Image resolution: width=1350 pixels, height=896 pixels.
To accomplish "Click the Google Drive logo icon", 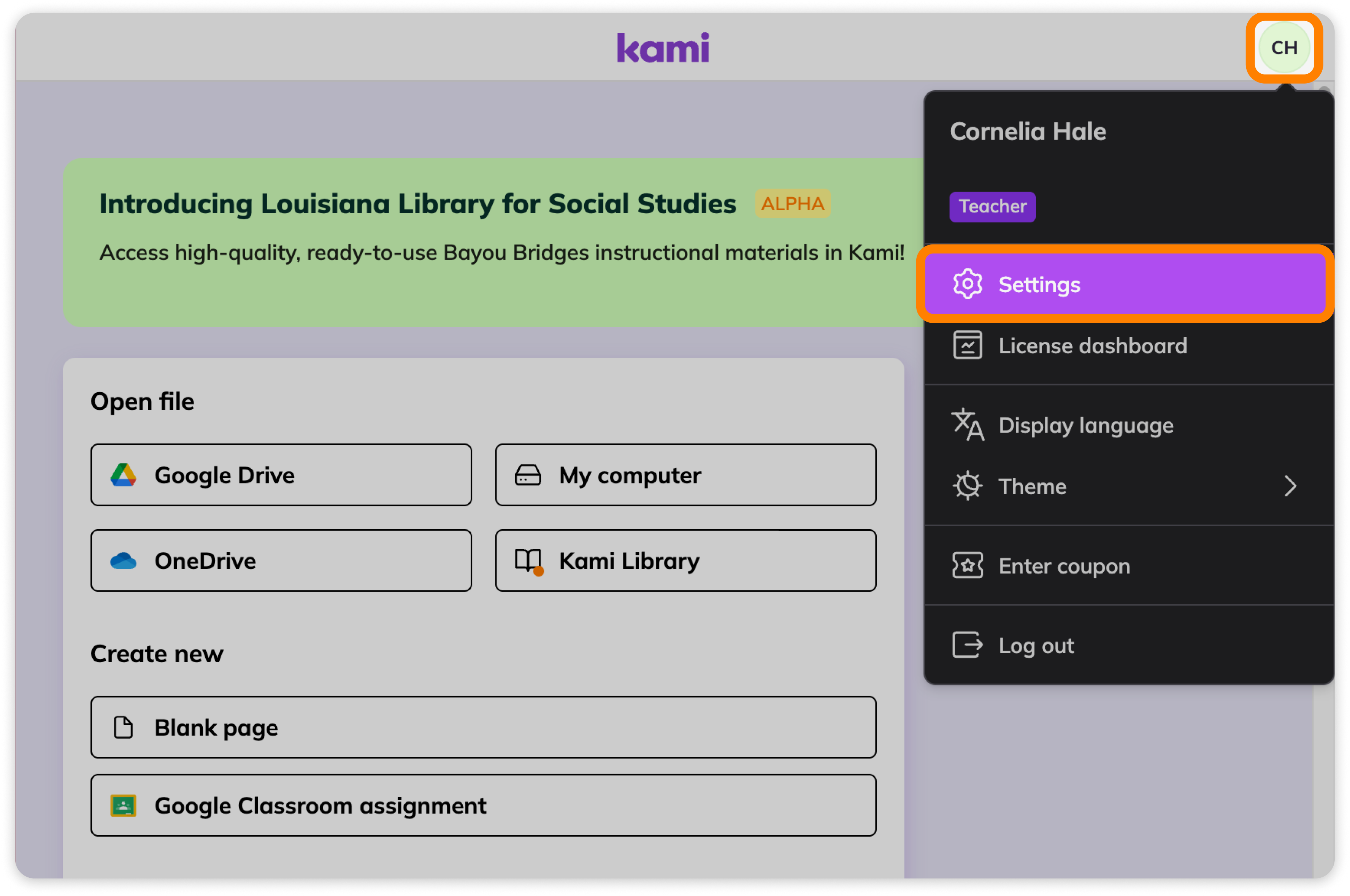I will coord(123,476).
